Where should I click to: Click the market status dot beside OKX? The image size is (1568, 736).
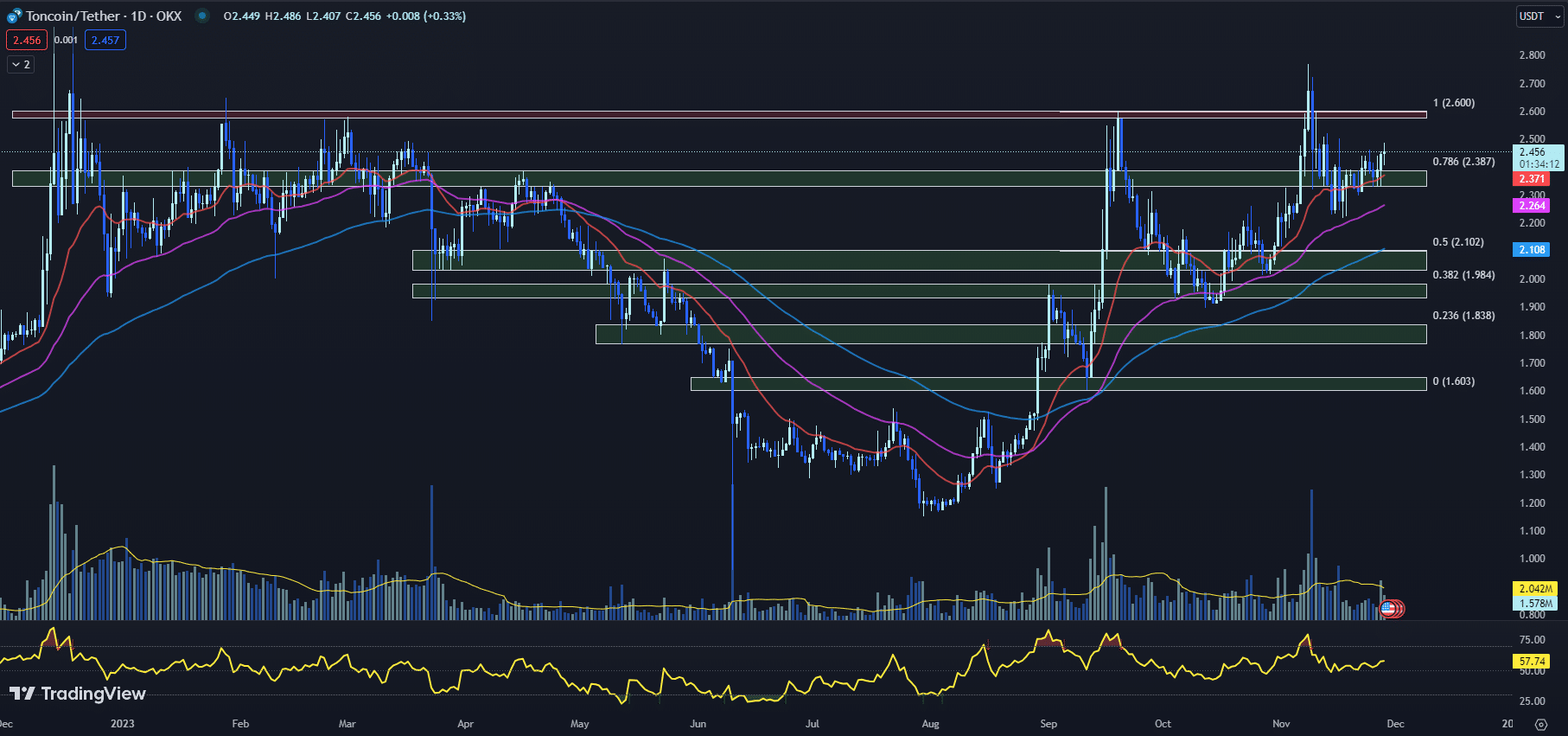click(202, 16)
